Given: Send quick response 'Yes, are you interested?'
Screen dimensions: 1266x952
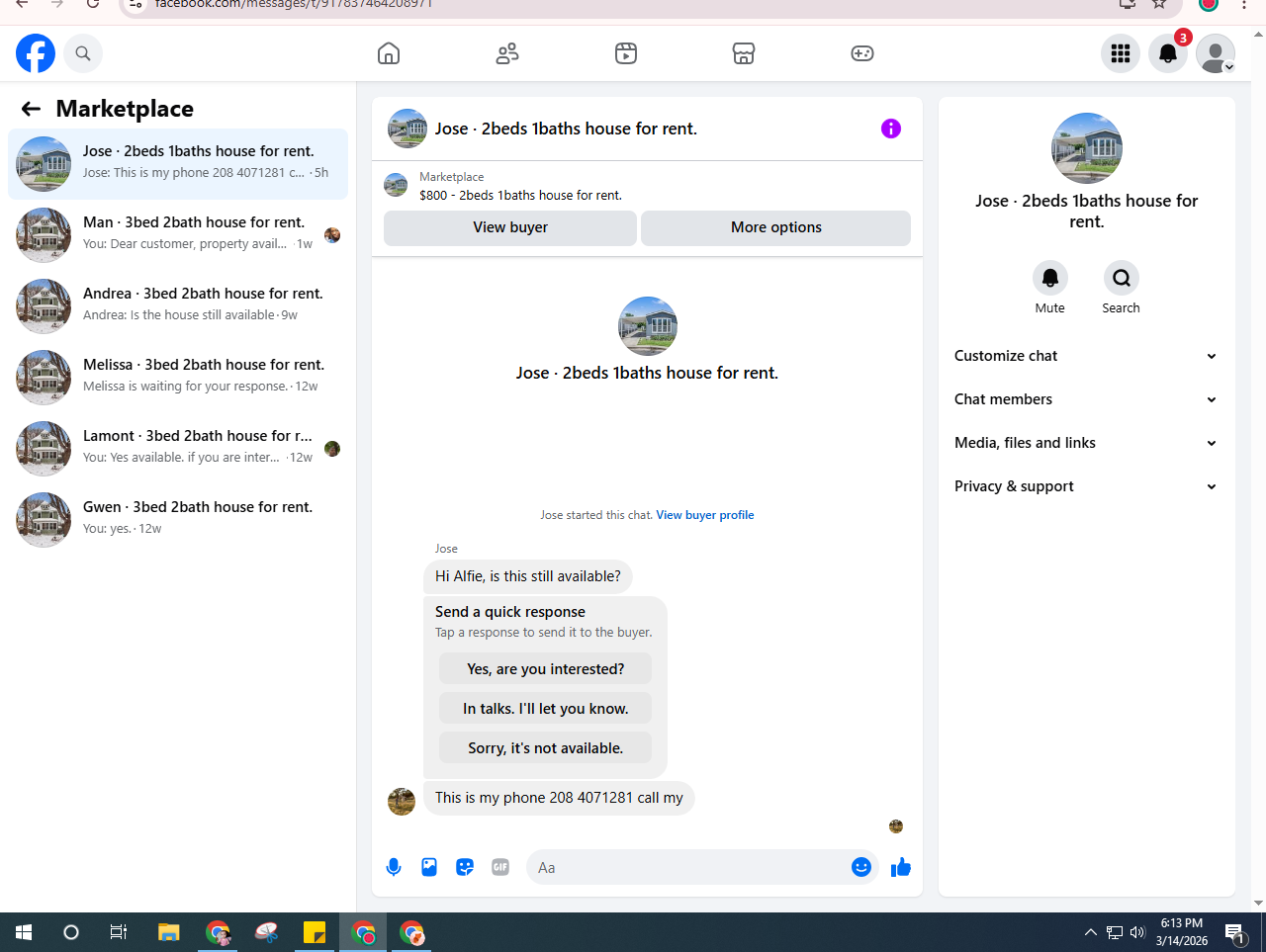Looking at the screenshot, I should coord(545,669).
